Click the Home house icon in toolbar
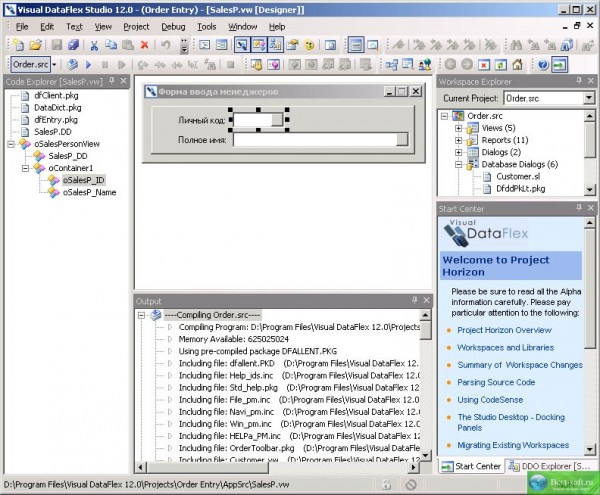The width and height of the screenshot is (600, 495). (x=518, y=65)
